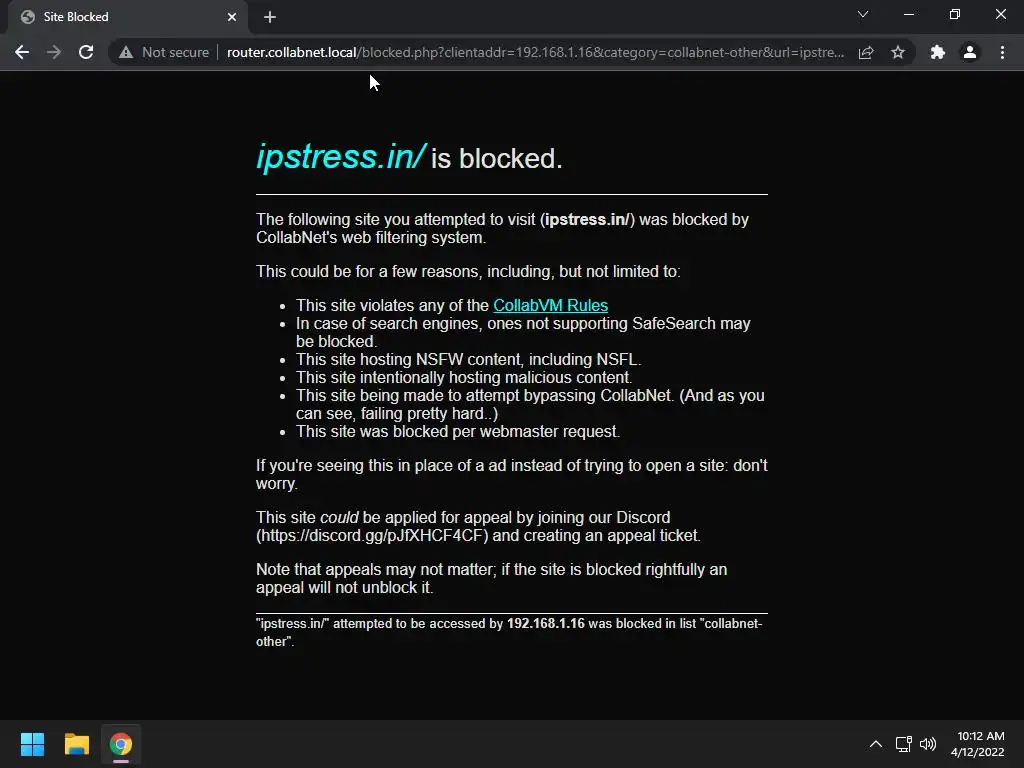The width and height of the screenshot is (1024, 768).
Task: Show hidden system tray icons
Action: [x=876, y=744]
